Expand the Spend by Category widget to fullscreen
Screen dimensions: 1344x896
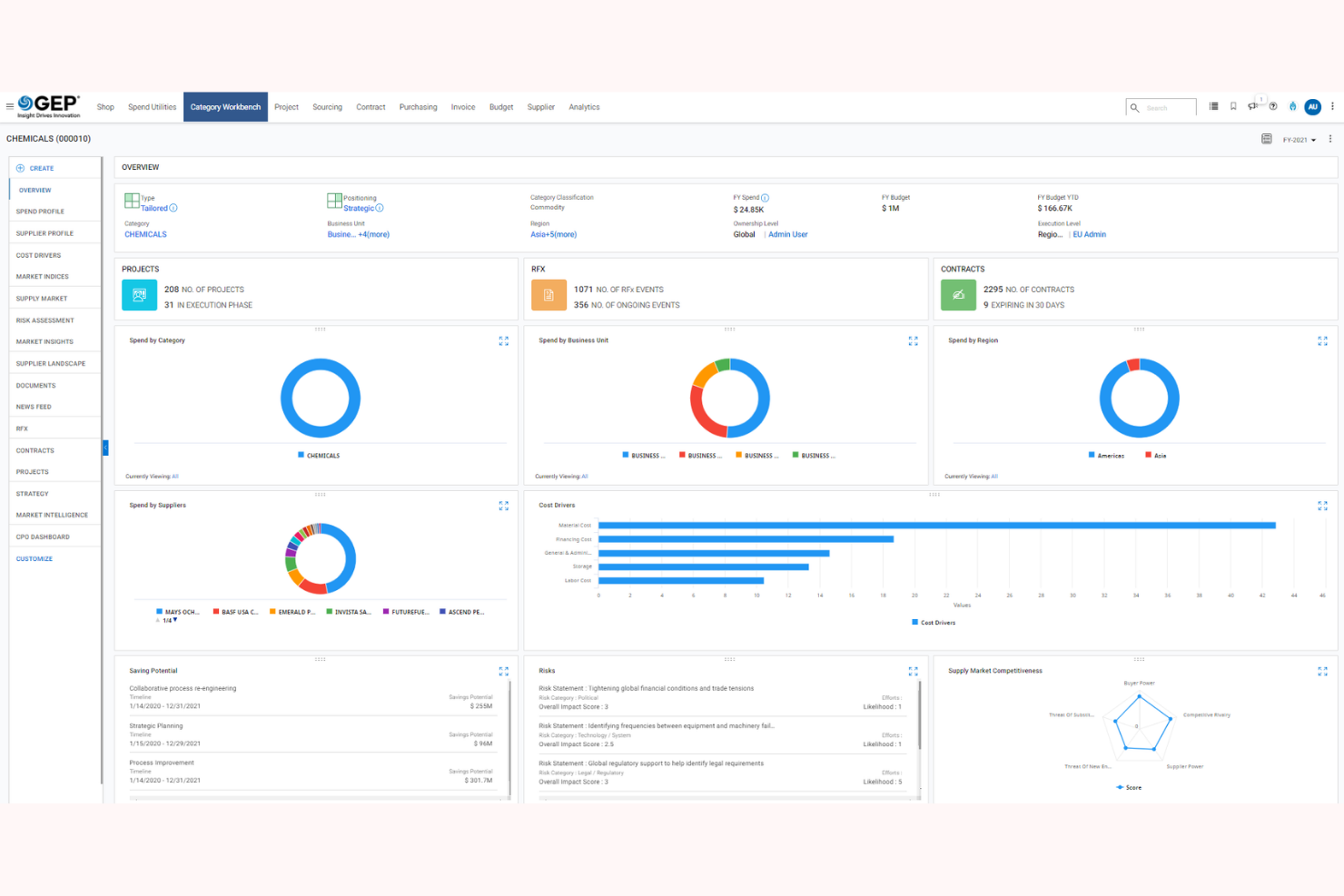pos(504,340)
